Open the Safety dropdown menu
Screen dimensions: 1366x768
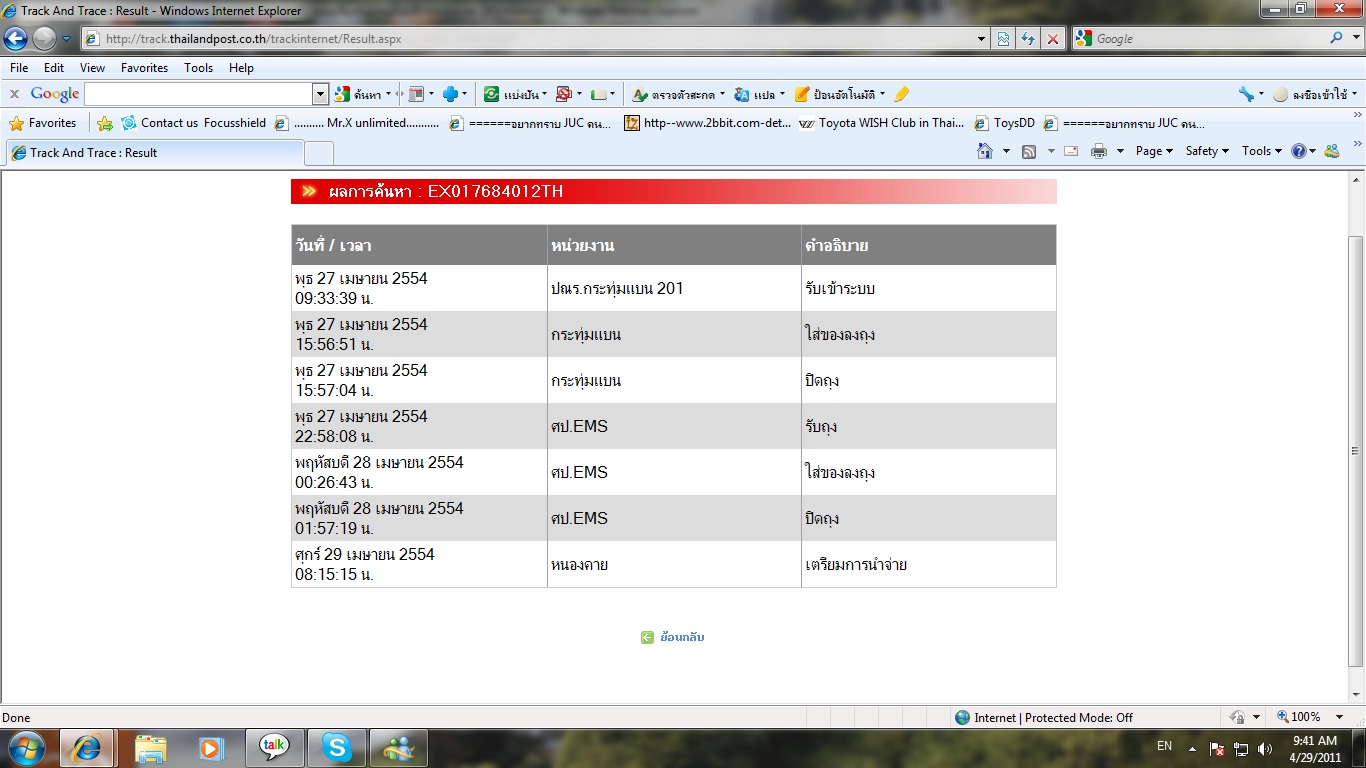tap(1207, 151)
